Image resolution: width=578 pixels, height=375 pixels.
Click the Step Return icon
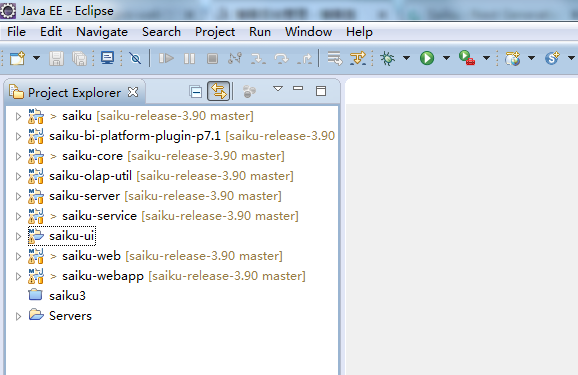click(x=304, y=58)
